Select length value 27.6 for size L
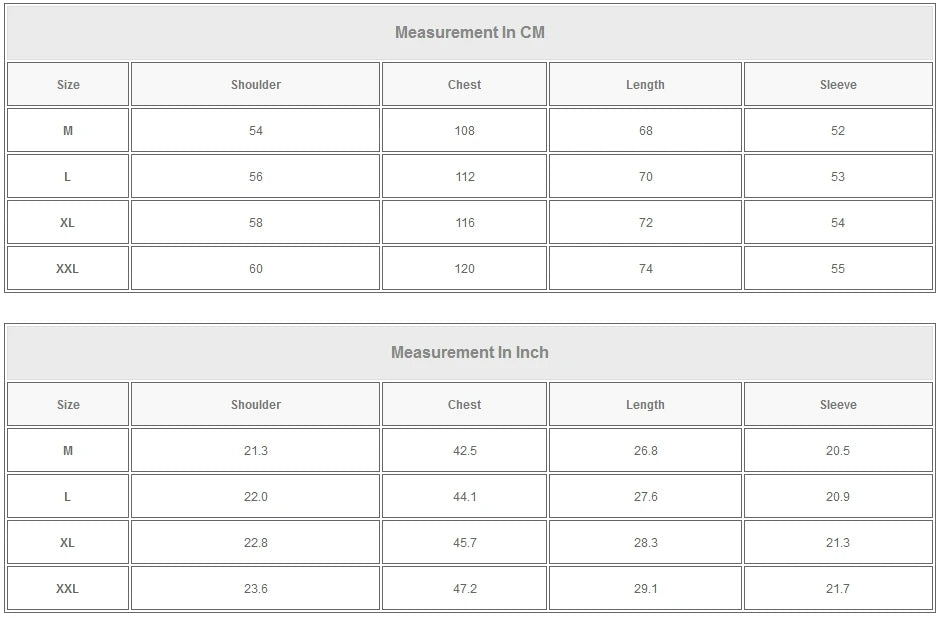 tap(645, 497)
